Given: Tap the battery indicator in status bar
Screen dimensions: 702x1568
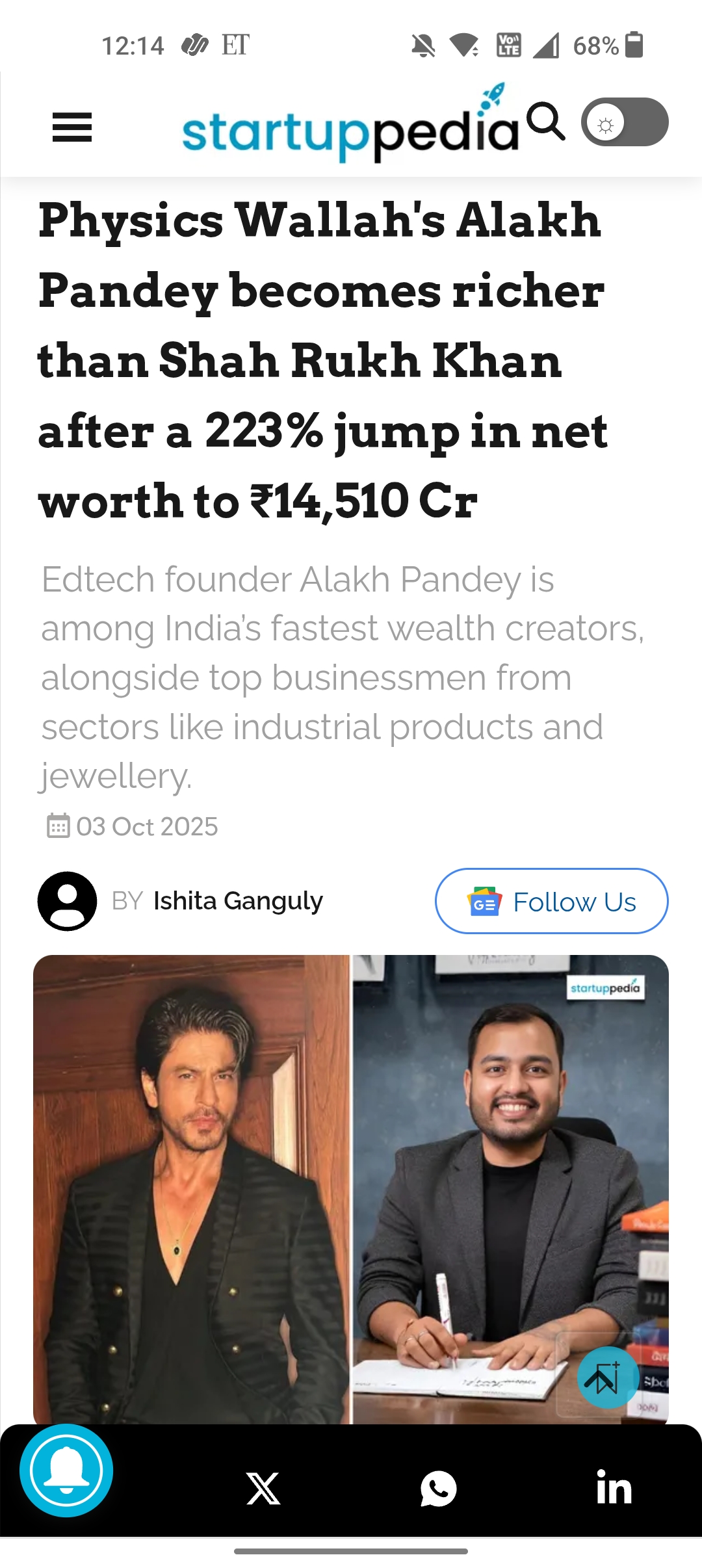Looking at the screenshot, I should pos(634,46).
